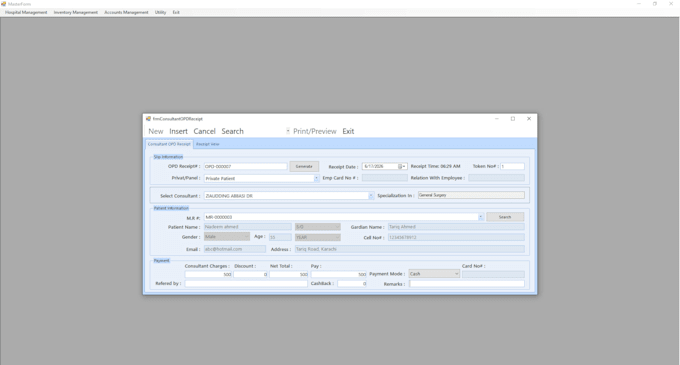Click the Card No# field

[x=493, y=274]
